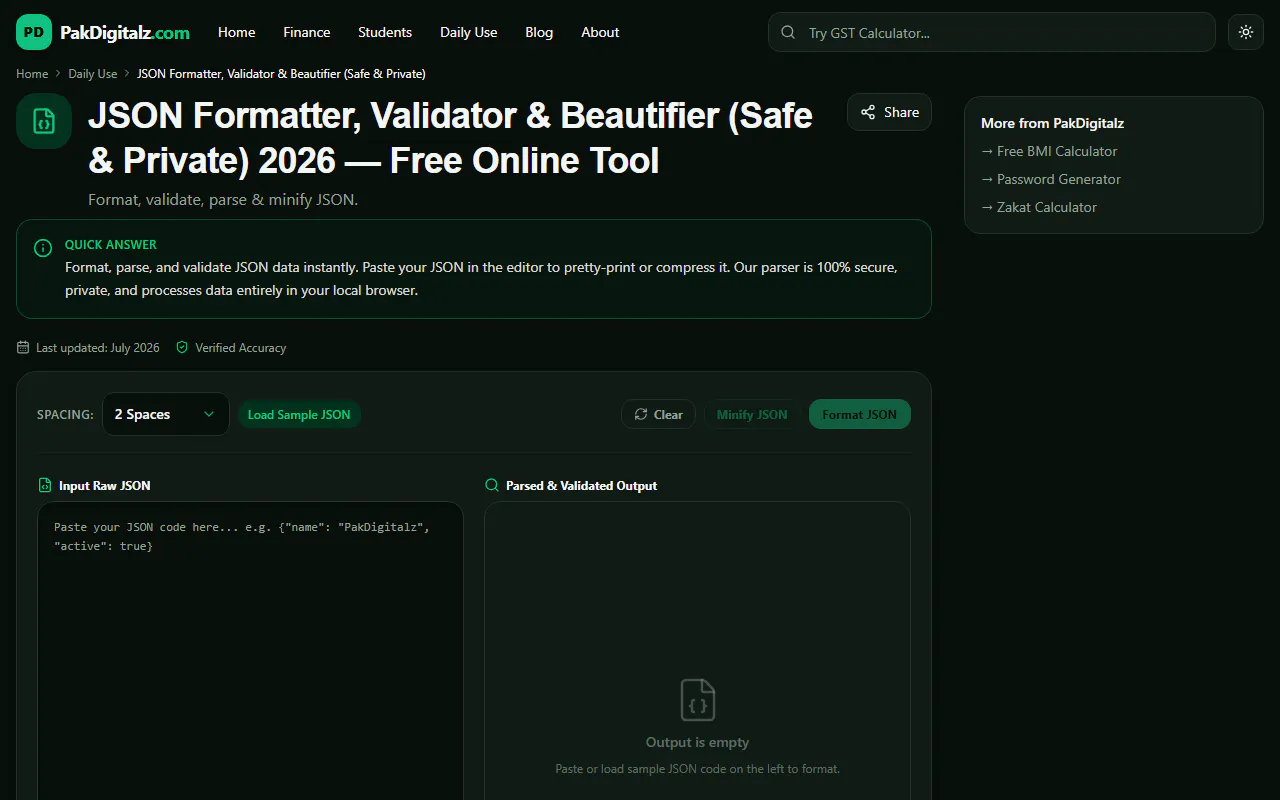
Task: Click the 'Paste or load sample JSON' hint text
Action: coord(698,769)
